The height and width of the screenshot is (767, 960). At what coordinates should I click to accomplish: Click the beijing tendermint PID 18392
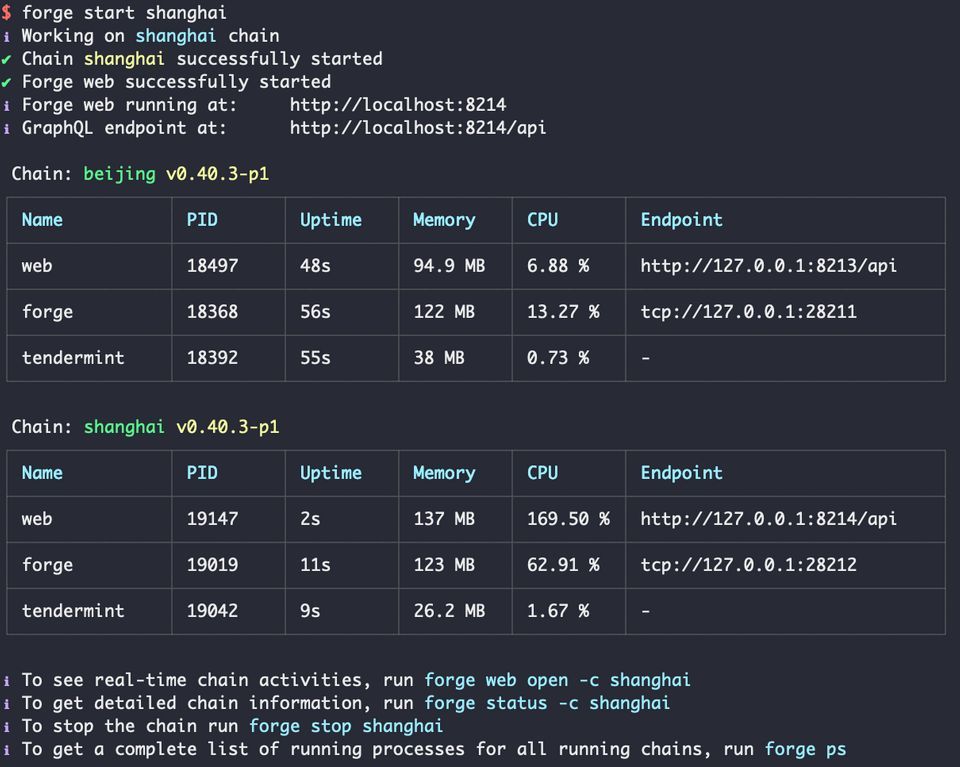212,357
